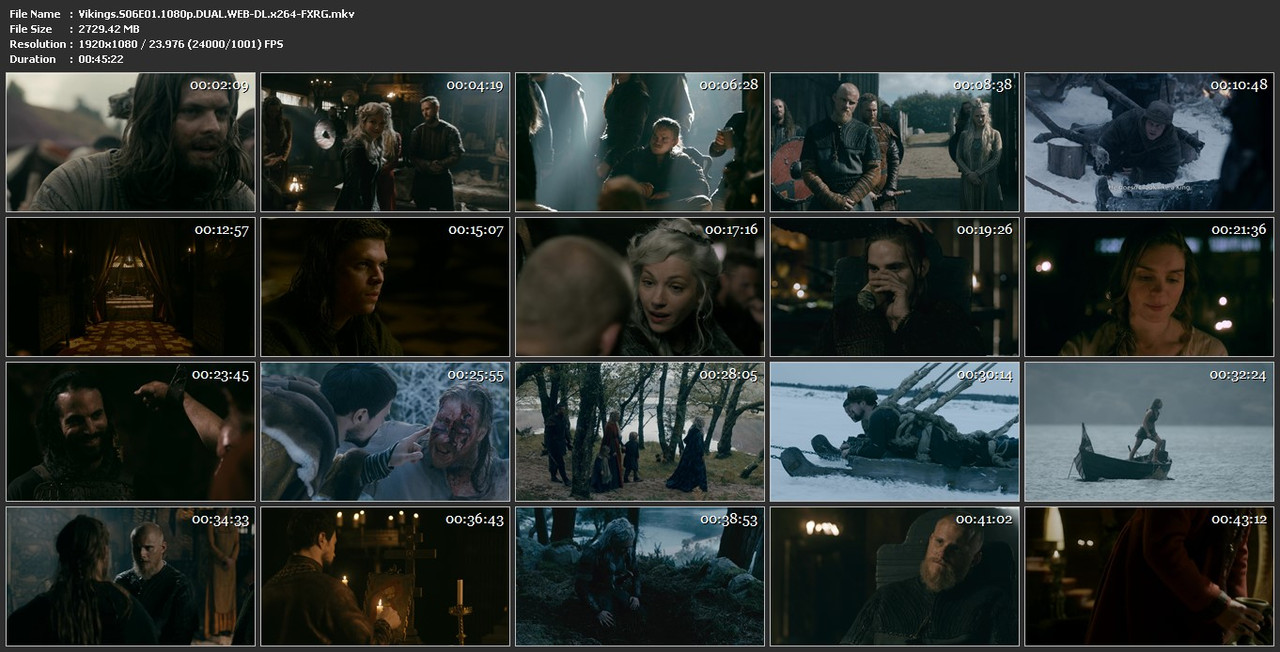View the thumbnail stamped 00:23:45
Image resolution: width=1280 pixels, height=652 pixels.
coord(131,432)
